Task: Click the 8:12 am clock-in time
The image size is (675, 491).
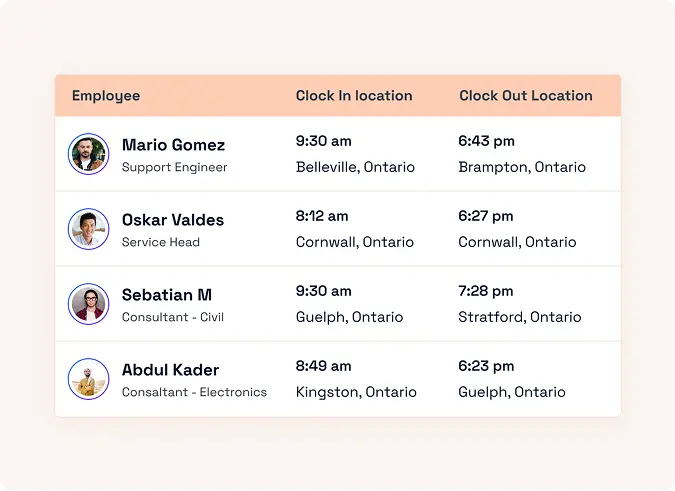Action: pyautogui.click(x=322, y=216)
